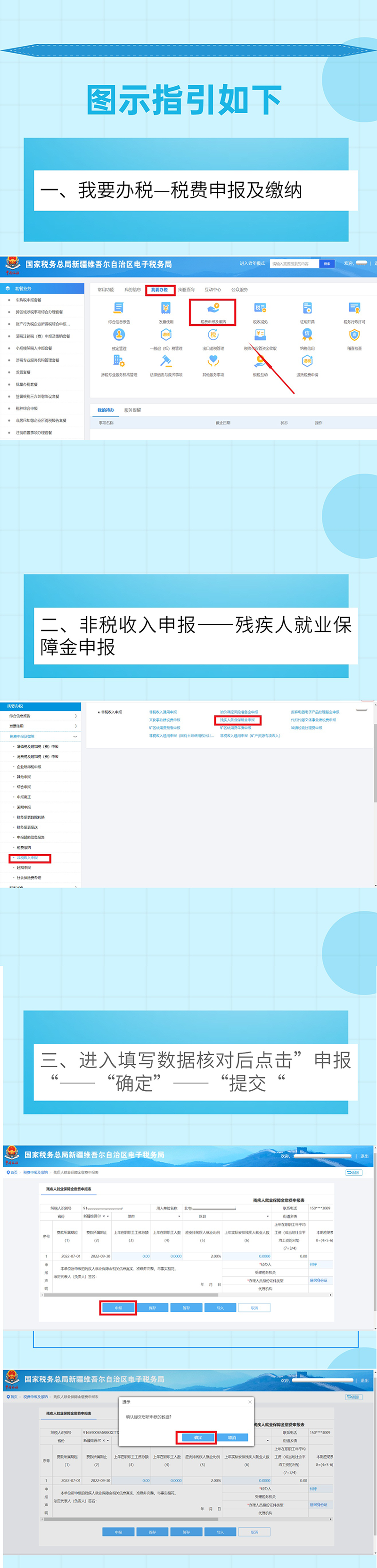Click the 退抵税费申请 icon

click(308, 361)
